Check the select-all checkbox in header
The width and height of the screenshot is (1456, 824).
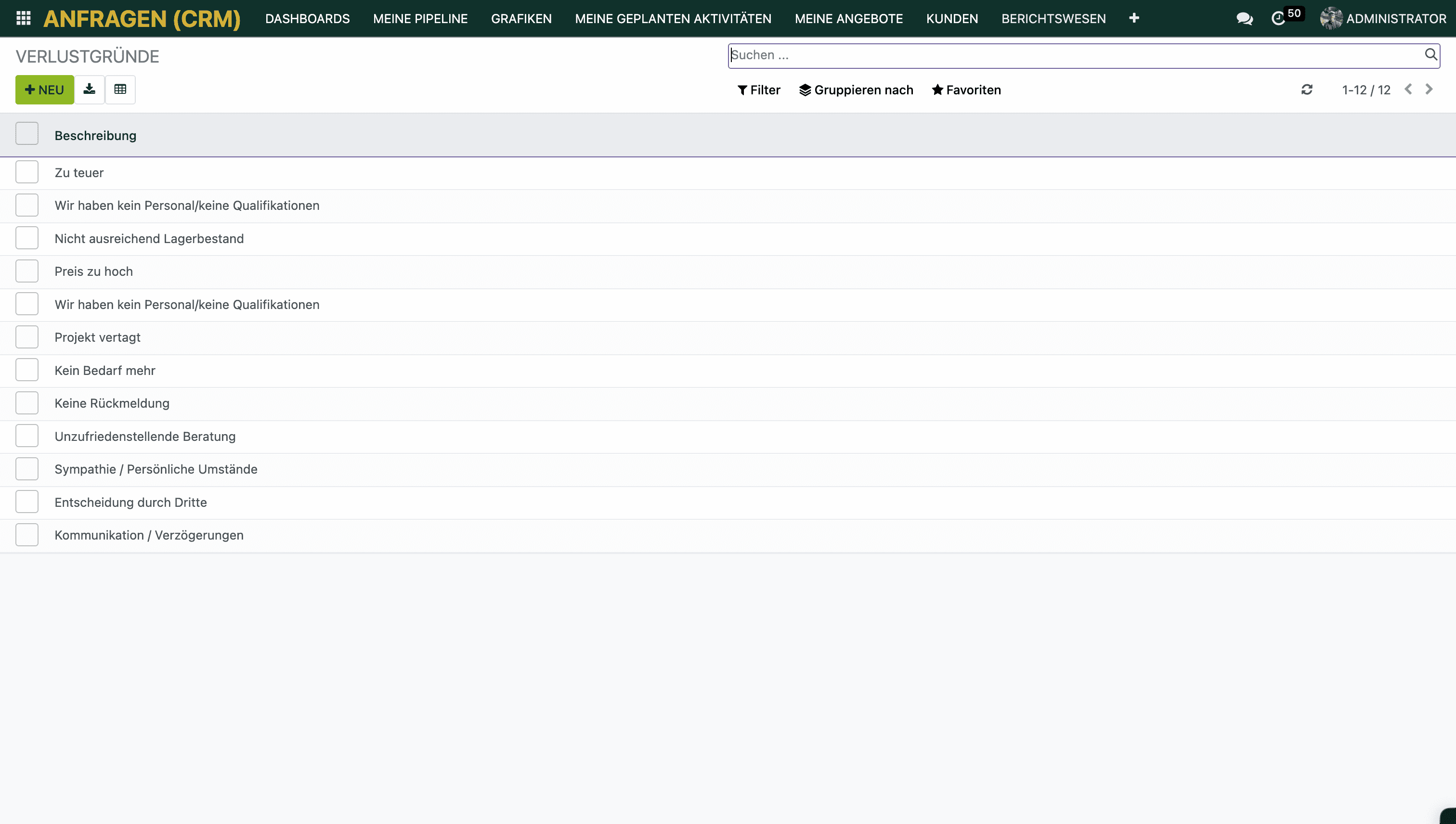(26, 134)
